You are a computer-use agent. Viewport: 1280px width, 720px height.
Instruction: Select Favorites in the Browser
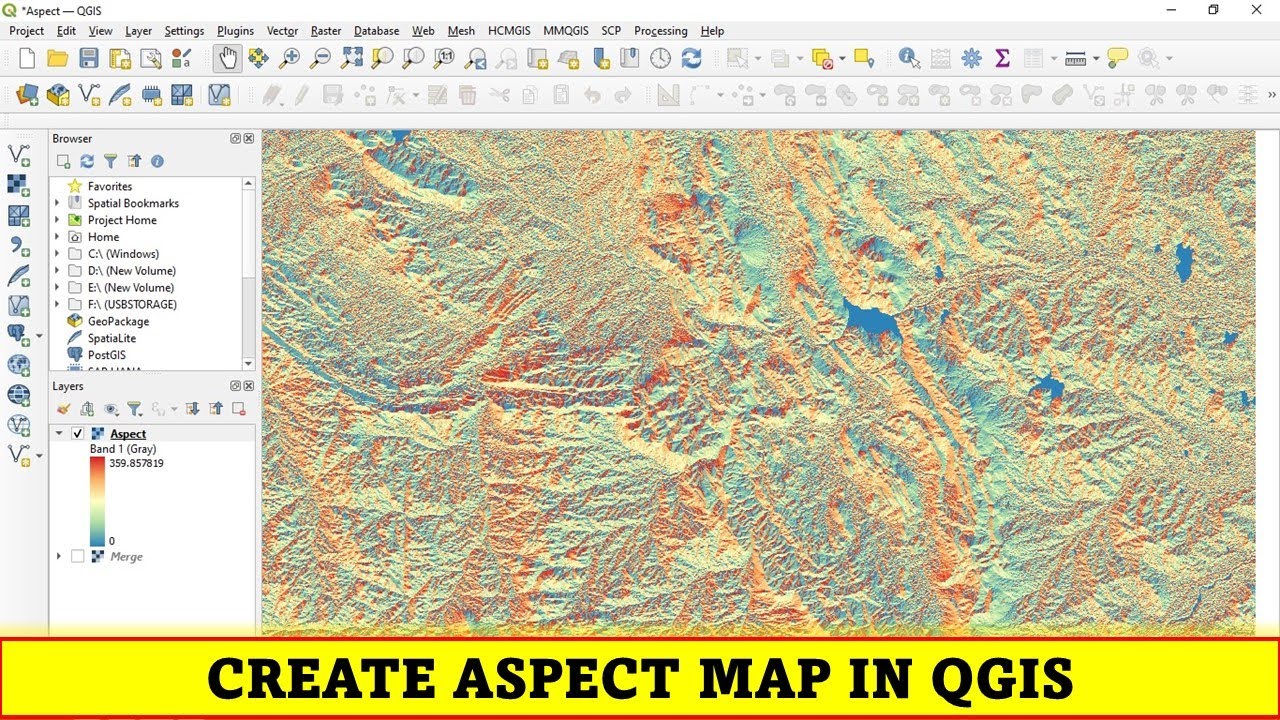[110, 186]
